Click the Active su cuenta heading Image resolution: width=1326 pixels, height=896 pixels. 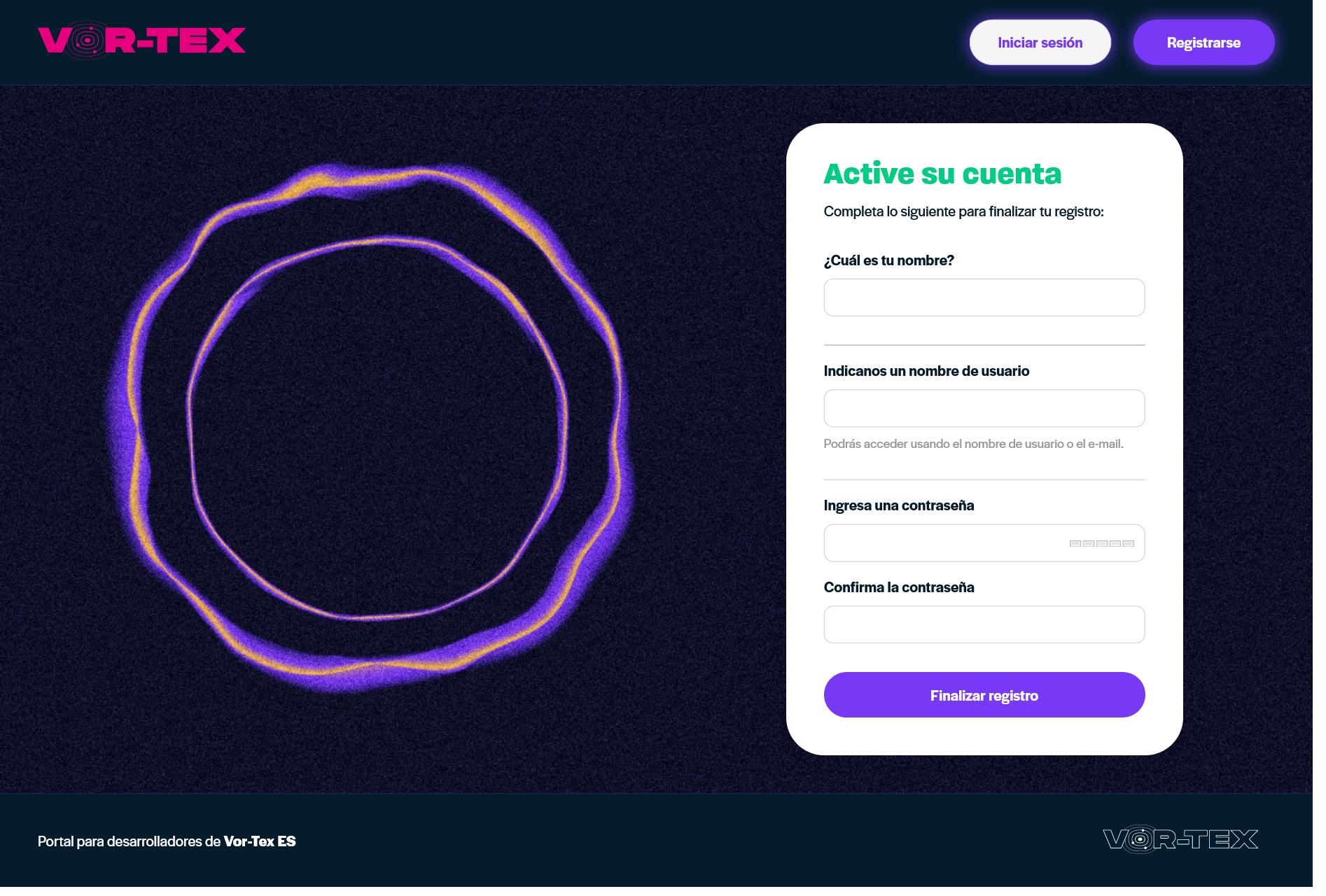click(x=942, y=174)
